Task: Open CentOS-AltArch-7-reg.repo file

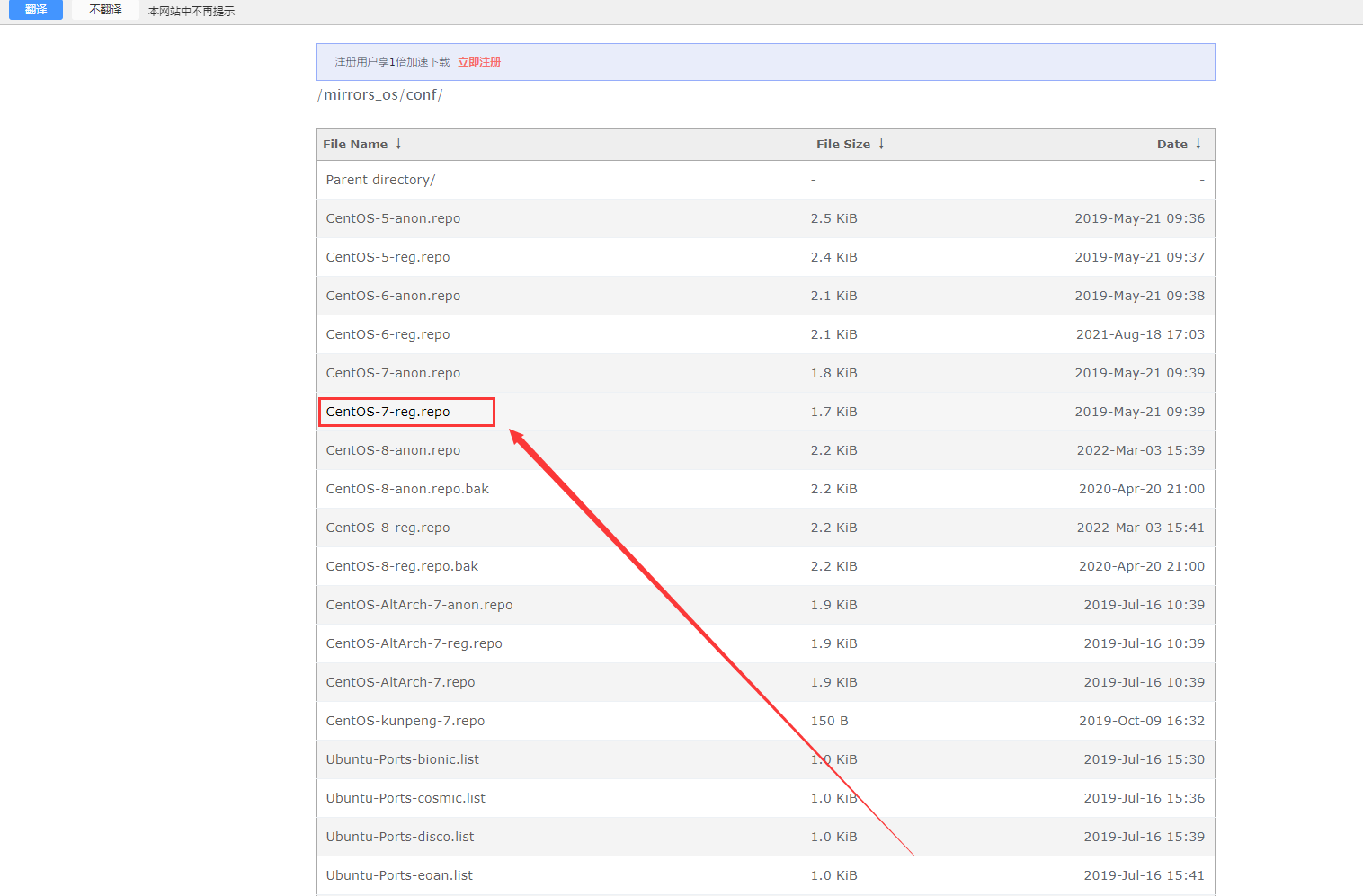Action: point(414,643)
